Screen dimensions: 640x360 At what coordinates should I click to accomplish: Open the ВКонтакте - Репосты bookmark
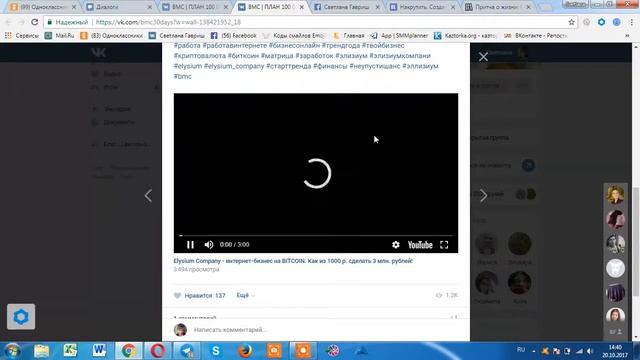(536, 36)
